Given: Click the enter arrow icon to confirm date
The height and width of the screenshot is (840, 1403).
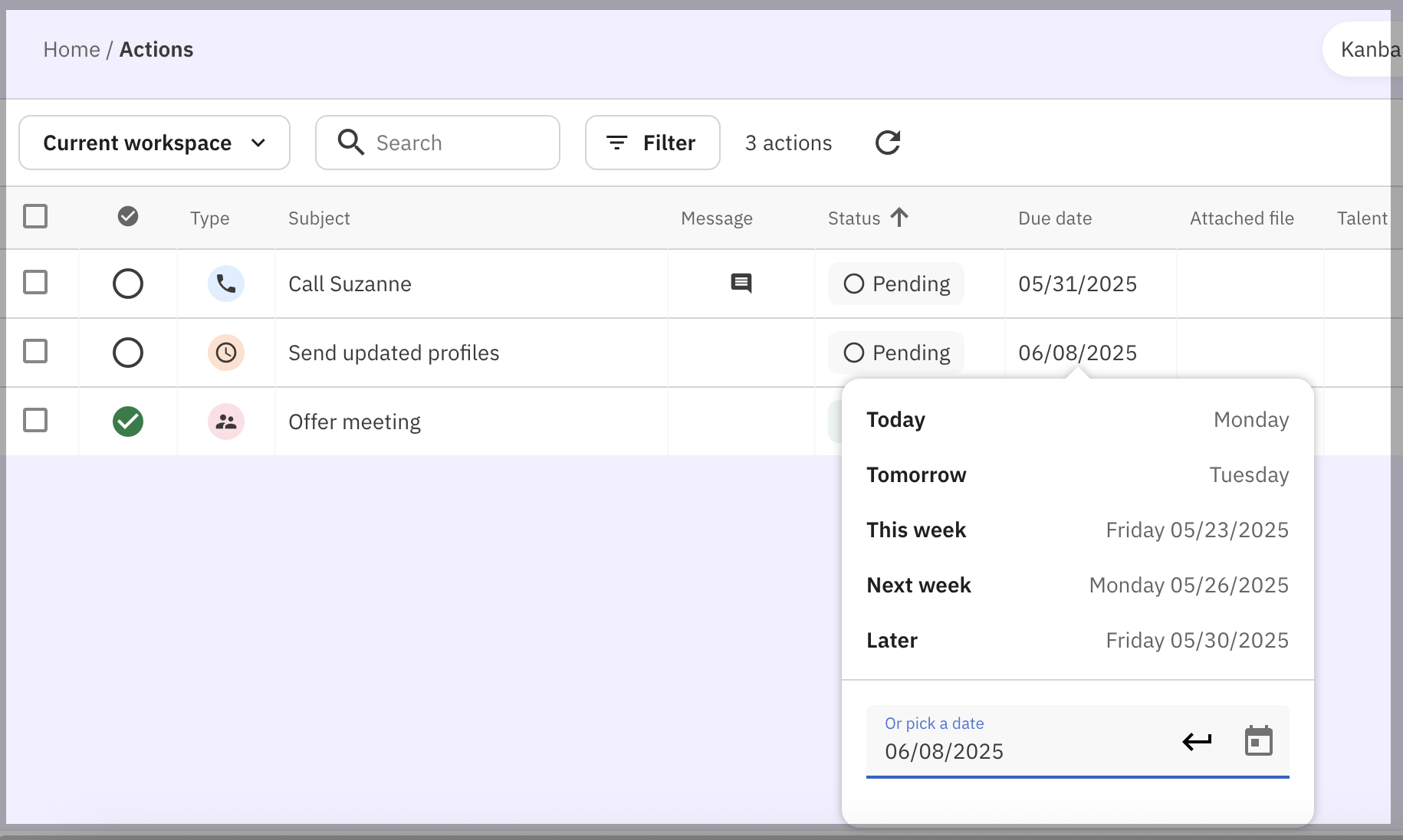Looking at the screenshot, I should click(x=1197, y=741).
